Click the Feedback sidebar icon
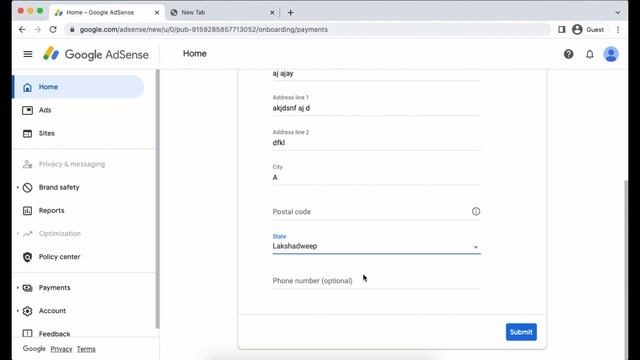The width and height of the screenshot is (640, 360). point(27,333)
